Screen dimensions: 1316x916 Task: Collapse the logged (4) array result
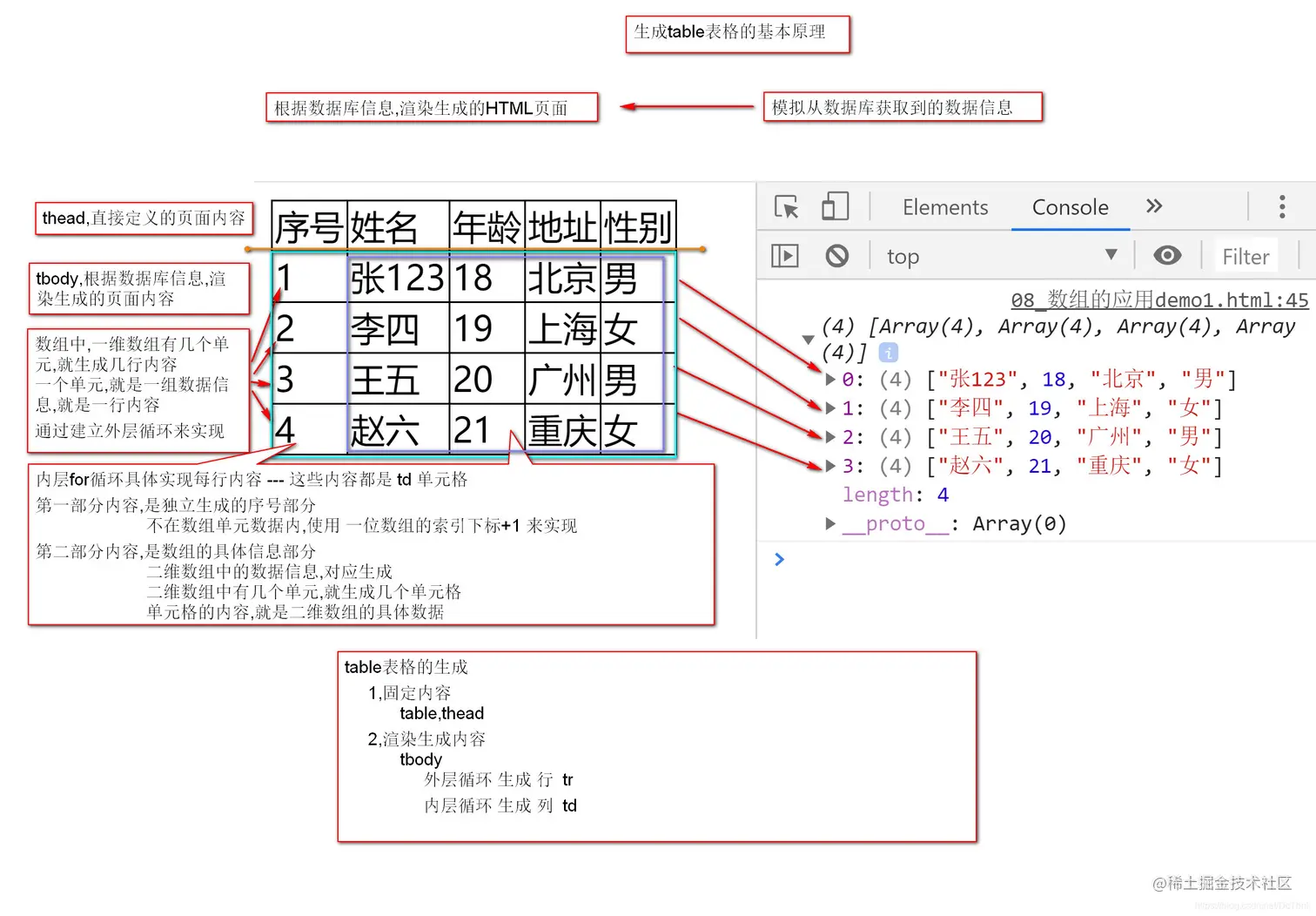(x=808, y=340)
